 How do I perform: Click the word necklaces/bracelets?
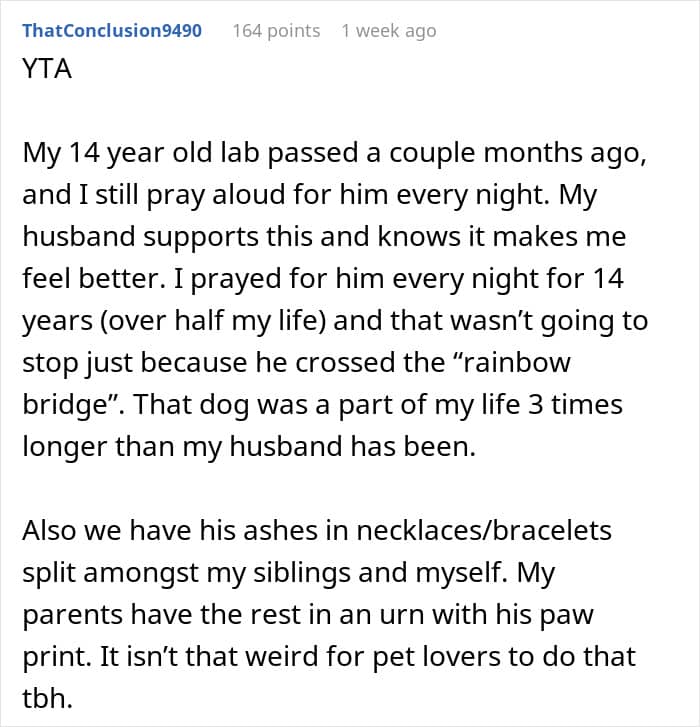point(484,530)
